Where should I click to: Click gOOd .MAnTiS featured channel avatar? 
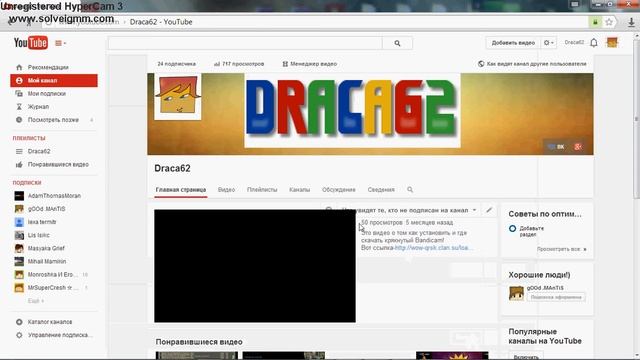click(516, 293)
